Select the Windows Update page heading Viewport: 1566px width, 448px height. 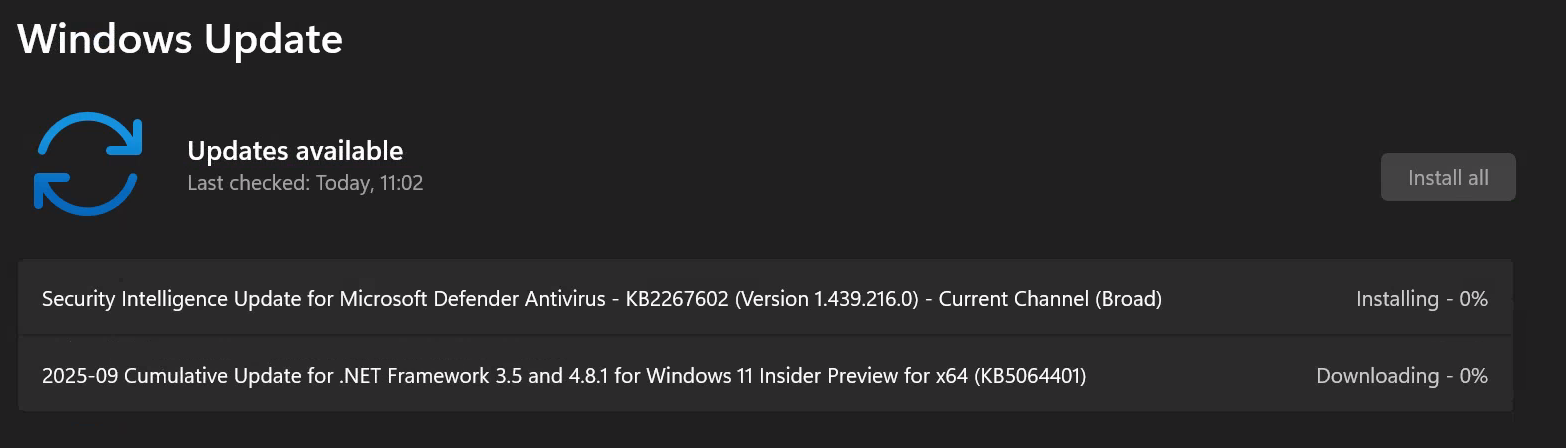click(x=180, y=39)
